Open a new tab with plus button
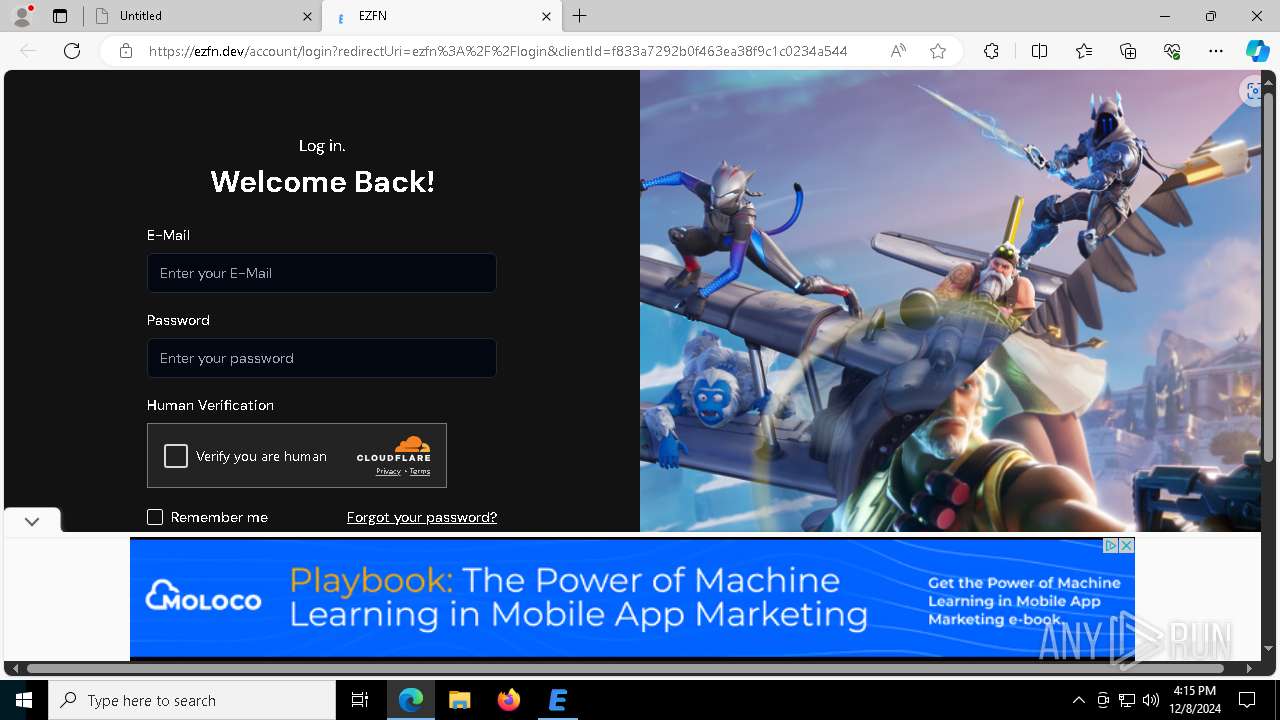This screenshot has height=720, width=1280. 580,16
